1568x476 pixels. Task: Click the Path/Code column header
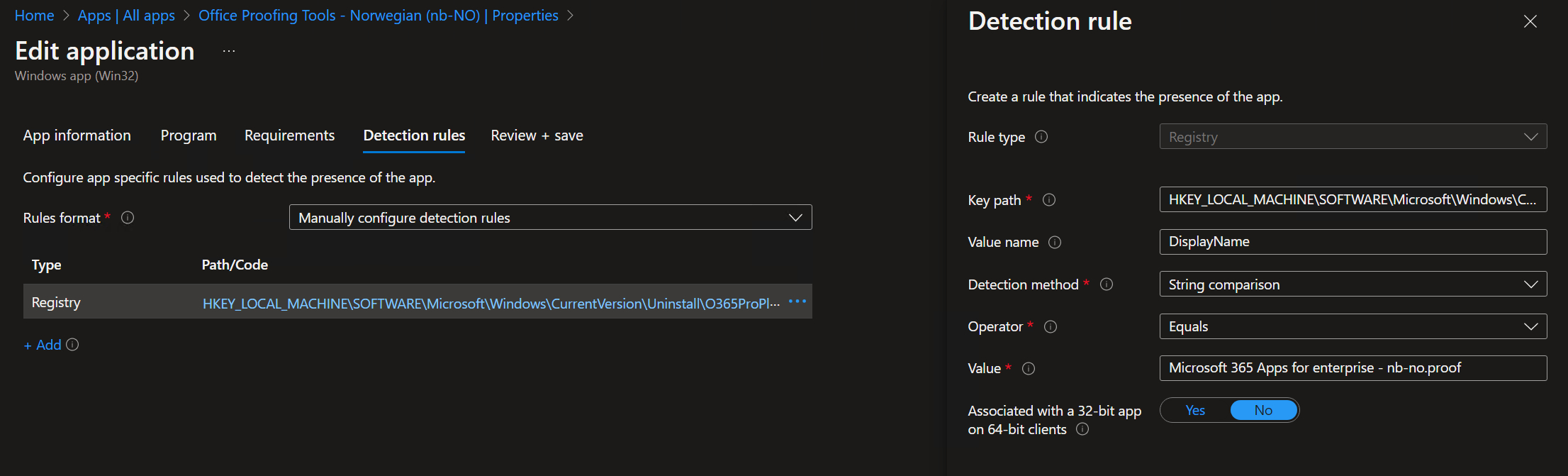pyautogui.click(x=235, y=265)
